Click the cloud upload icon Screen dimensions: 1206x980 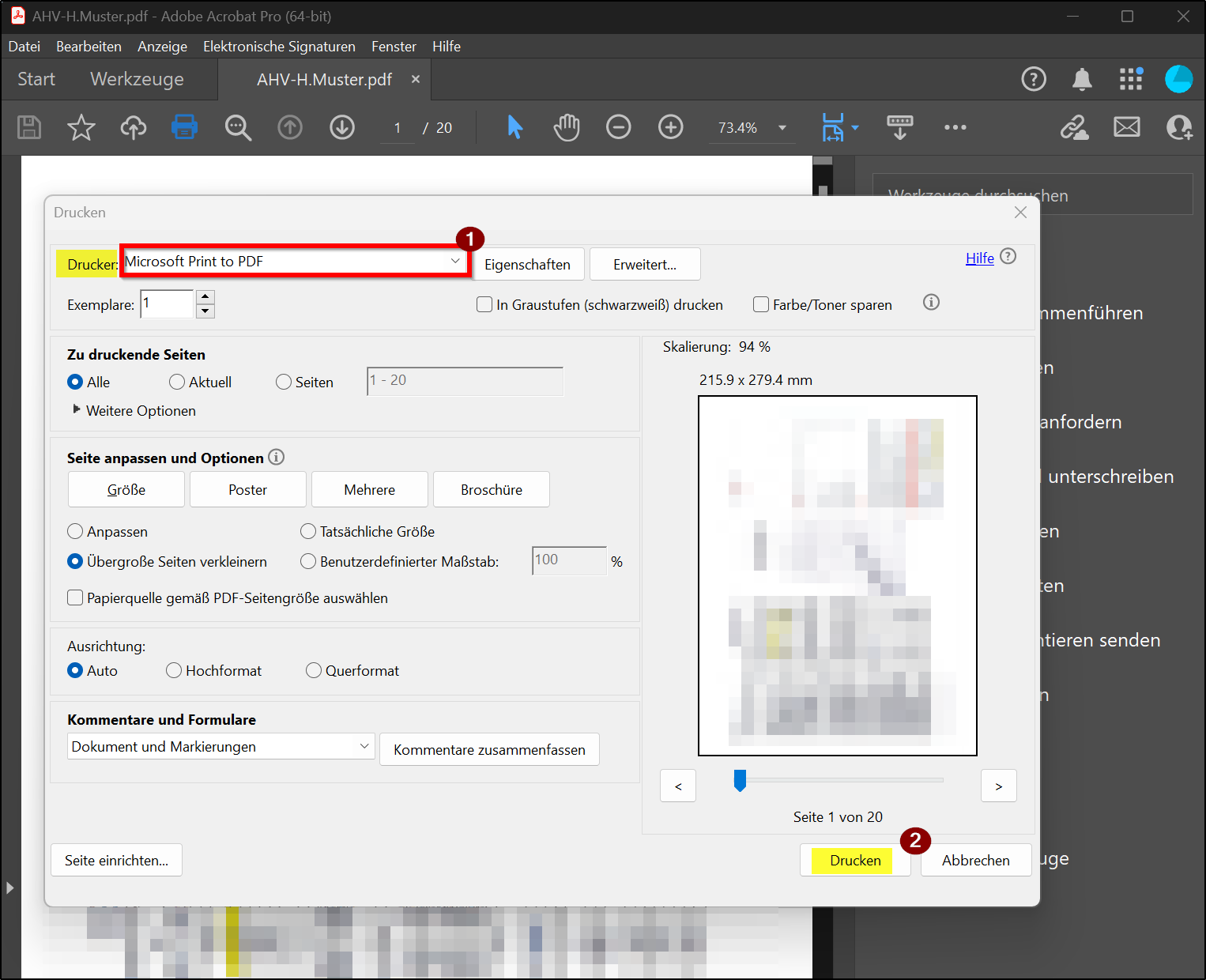click(x=133, y=127)
